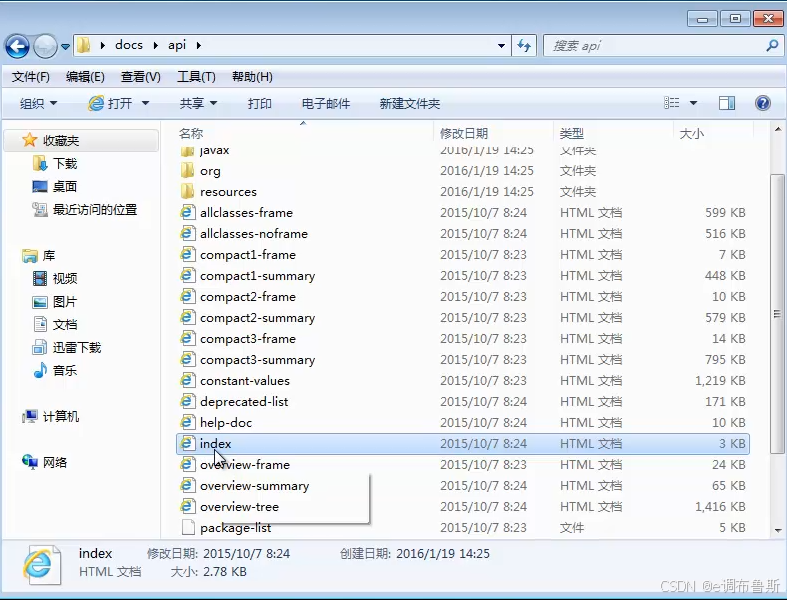Screen dimensions: 787x600
Task: Expand the arrow after docs in address bar
Action: pos(156,45)
